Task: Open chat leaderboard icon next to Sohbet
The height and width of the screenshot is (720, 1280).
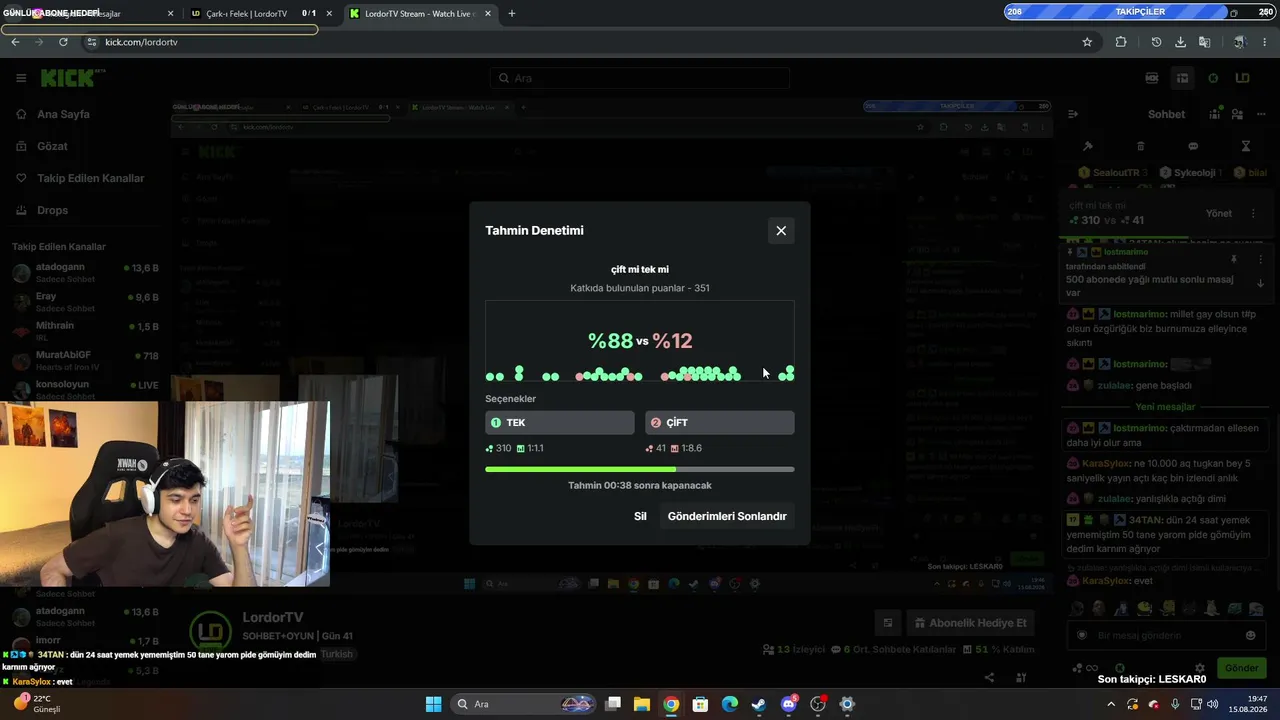Action: click(x=1216, y=114)
